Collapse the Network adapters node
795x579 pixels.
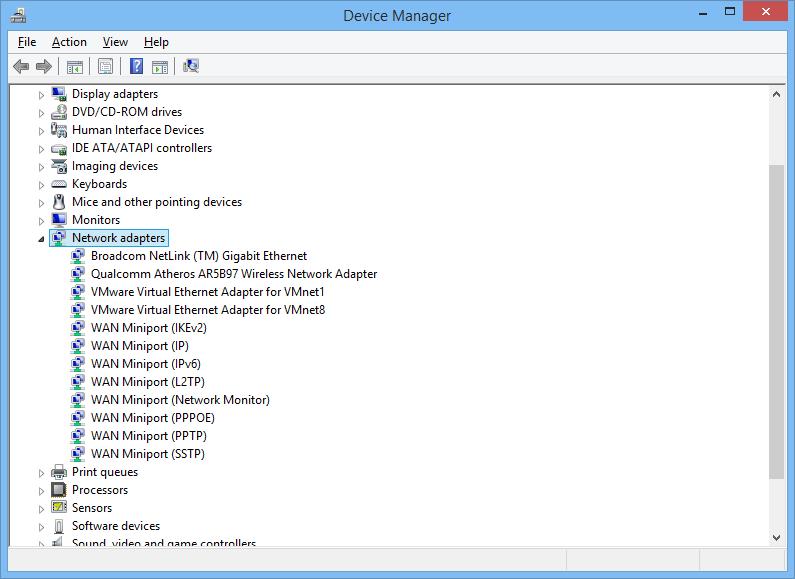click(41, 239)
